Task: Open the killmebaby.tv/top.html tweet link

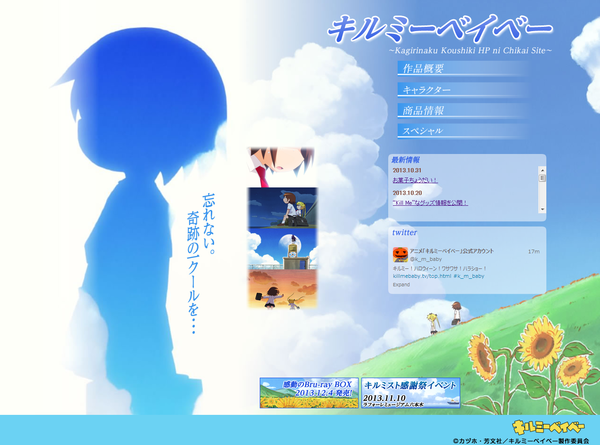Action: [x=422, y=276]
